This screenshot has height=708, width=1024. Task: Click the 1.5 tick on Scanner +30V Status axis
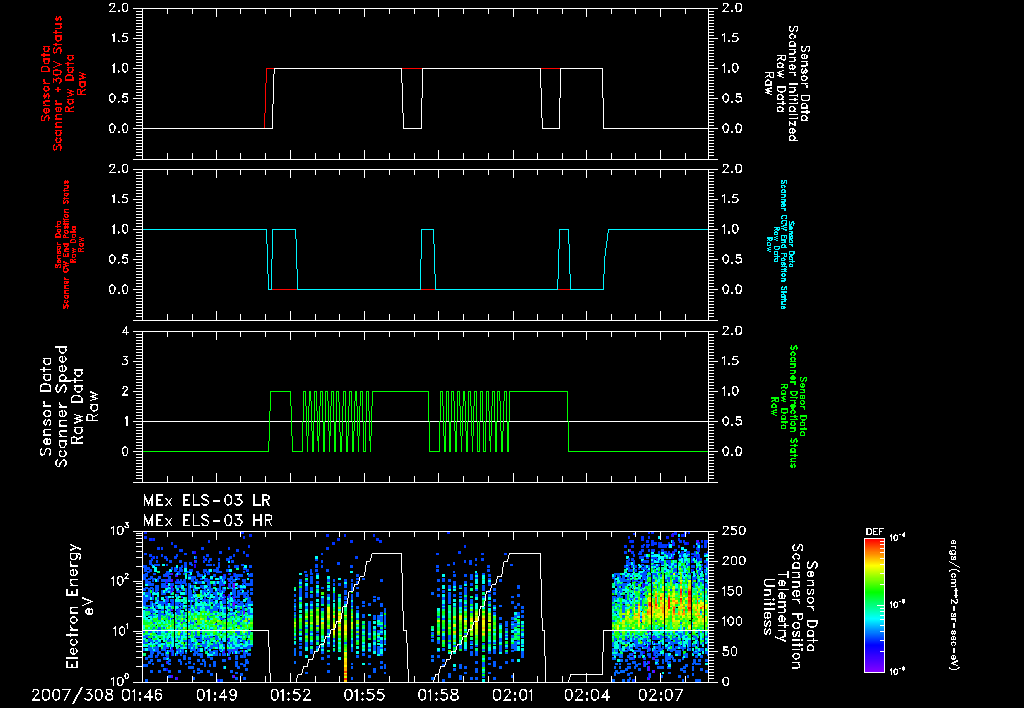(118, 38)
